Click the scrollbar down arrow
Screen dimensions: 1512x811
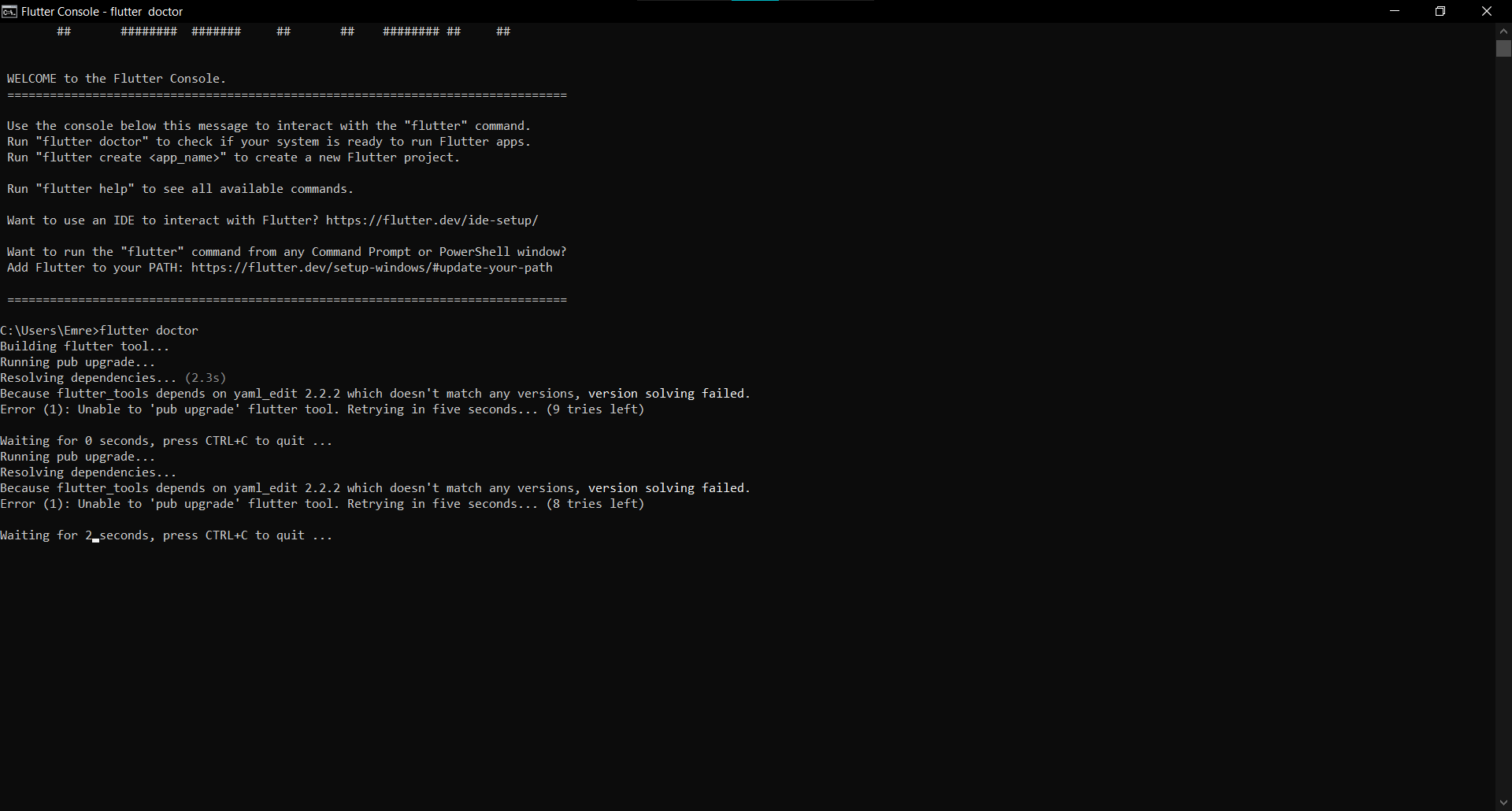click(x=1503, y=803)
